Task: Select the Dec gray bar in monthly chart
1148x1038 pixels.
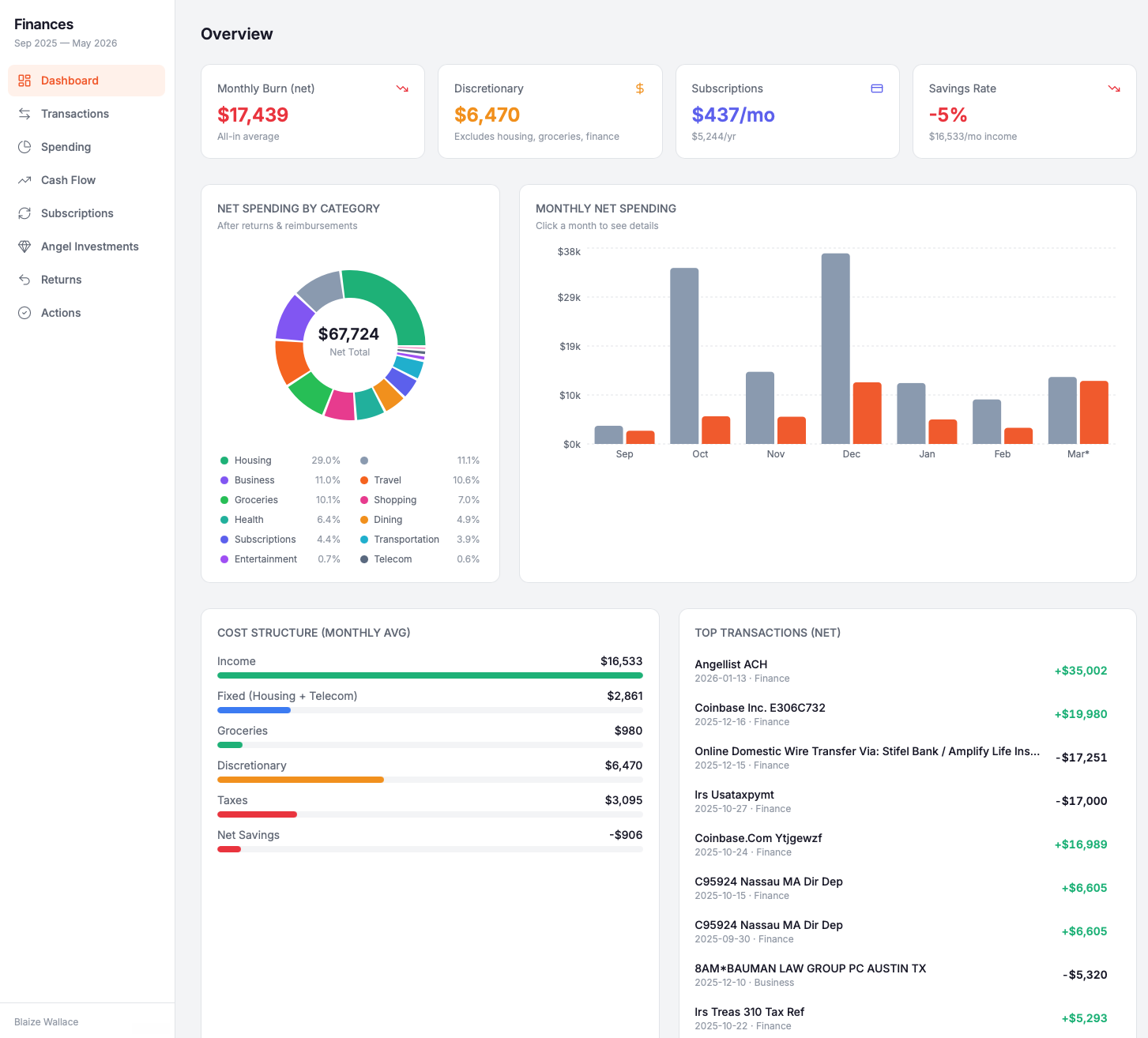Action: (x=836, y=348)
